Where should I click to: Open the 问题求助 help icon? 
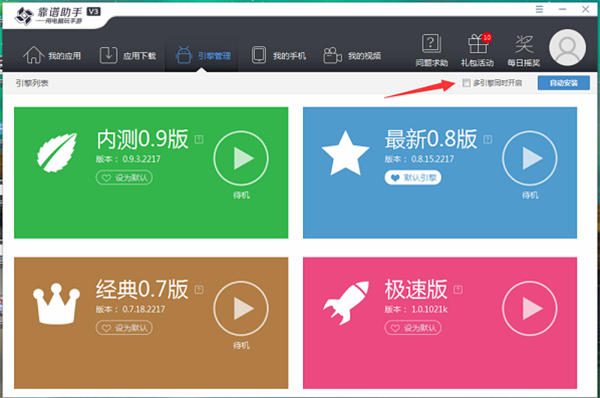(x=432, y=50)
